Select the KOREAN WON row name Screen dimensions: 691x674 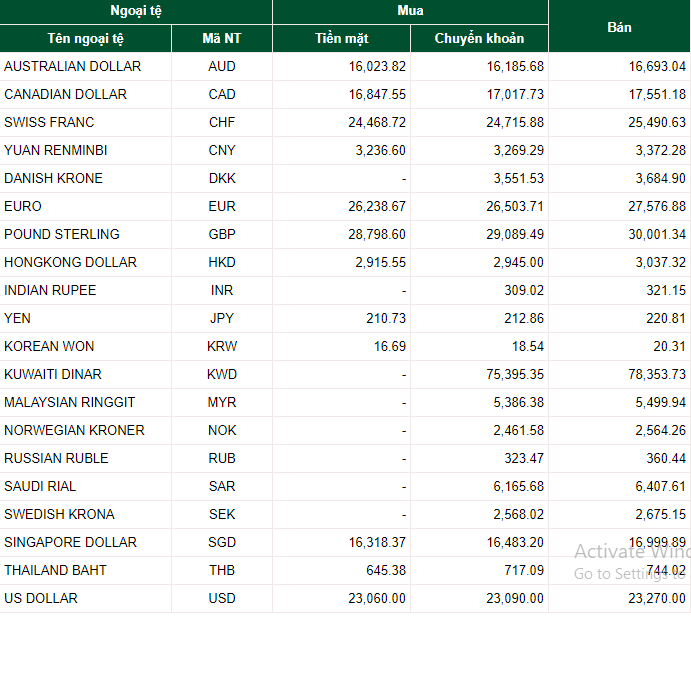tap(49, 346)
